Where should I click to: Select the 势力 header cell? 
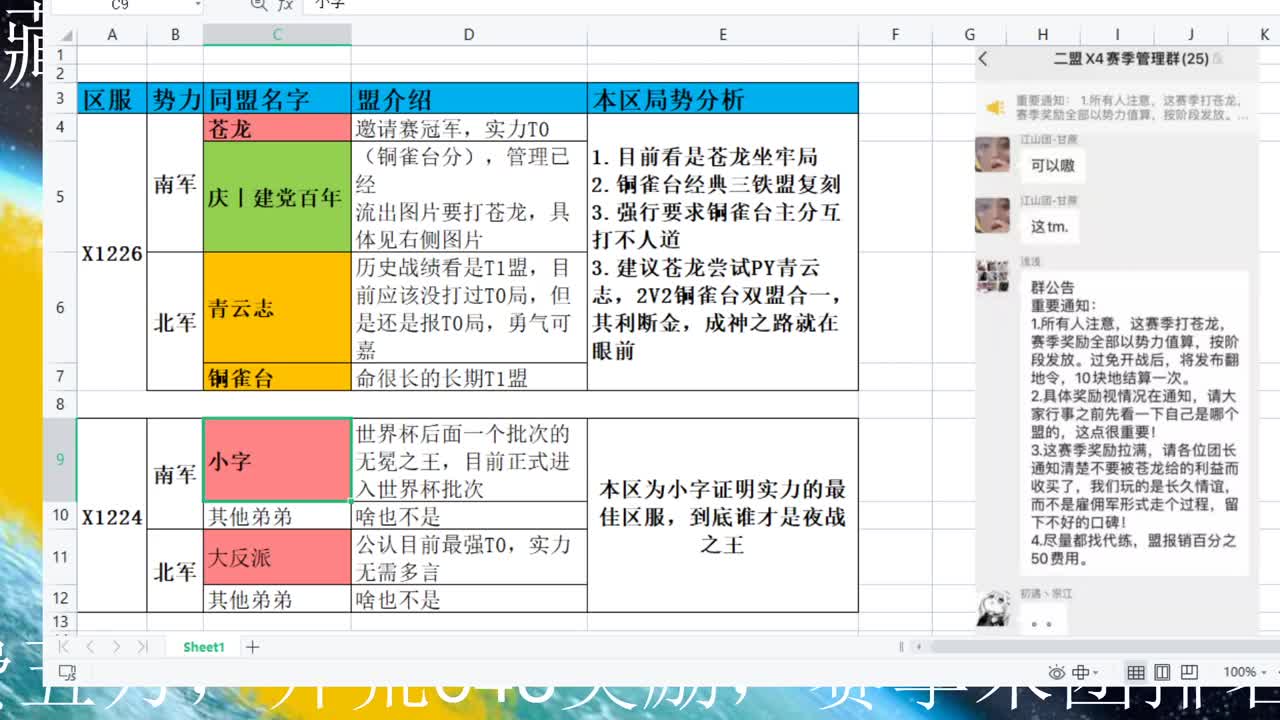pyautogui.click(x=175, y=98)
